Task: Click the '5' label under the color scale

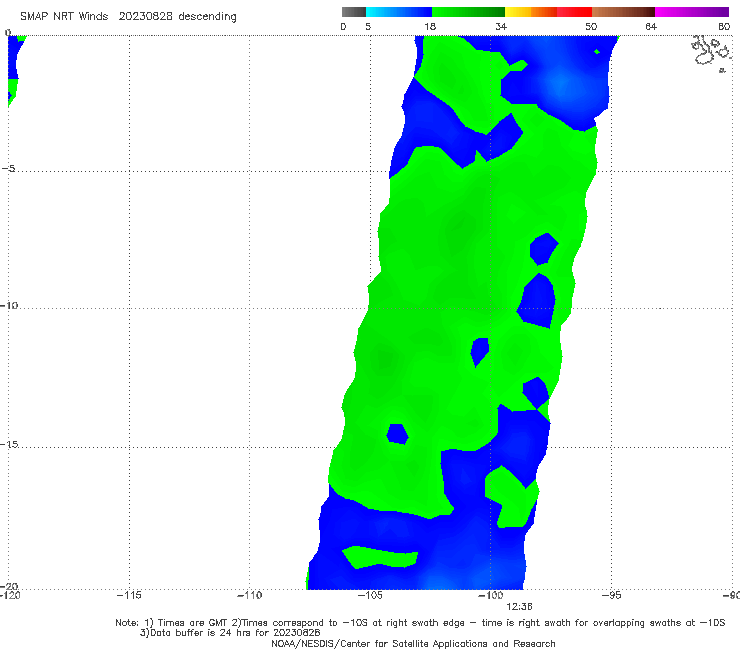Action: pyautogui.click(x=368, y=26)
